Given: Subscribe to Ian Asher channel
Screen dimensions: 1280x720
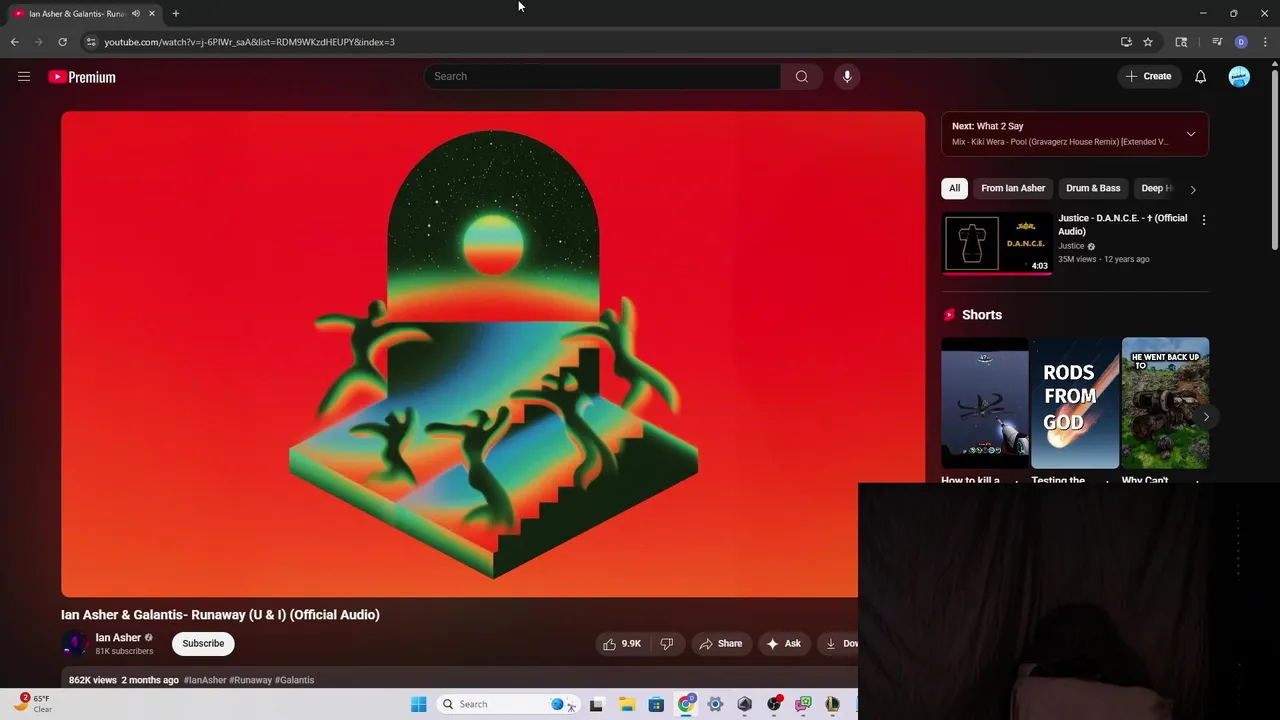Looking at the screenshot, I should point(203,644).
